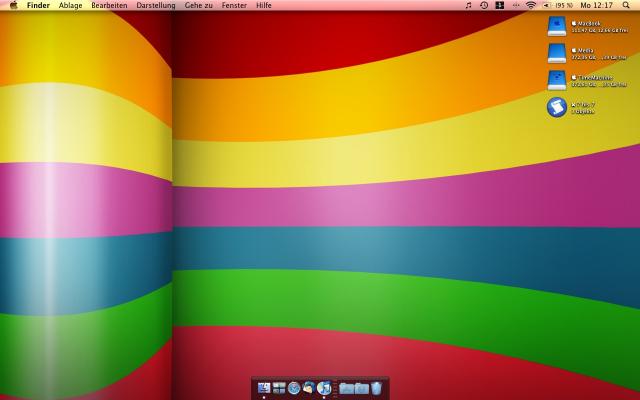Open Spotlight search magnifier
This screenshot has width=640, height=400.
click(x=626, y=5)
